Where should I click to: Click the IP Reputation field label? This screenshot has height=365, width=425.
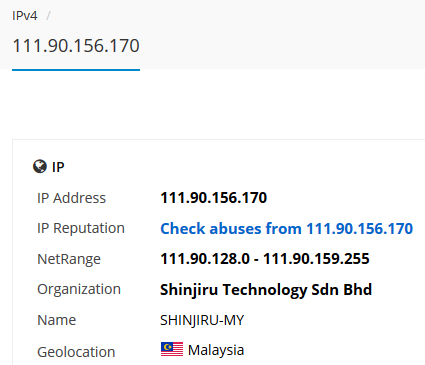pos(81,229)
